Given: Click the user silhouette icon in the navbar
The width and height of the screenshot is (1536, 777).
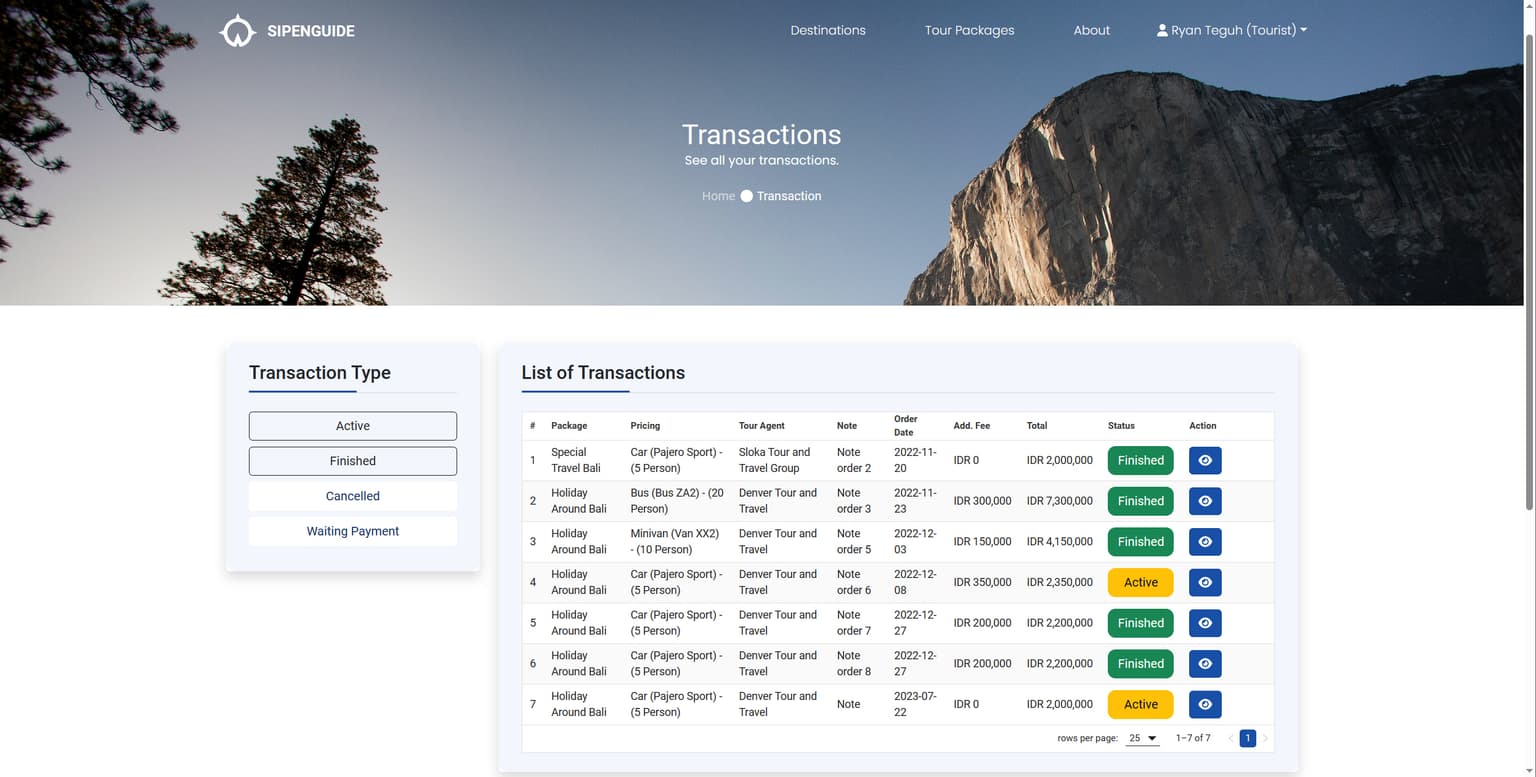Looking at the screenshot, I should pyautogui.click(x=1162, y=30).
